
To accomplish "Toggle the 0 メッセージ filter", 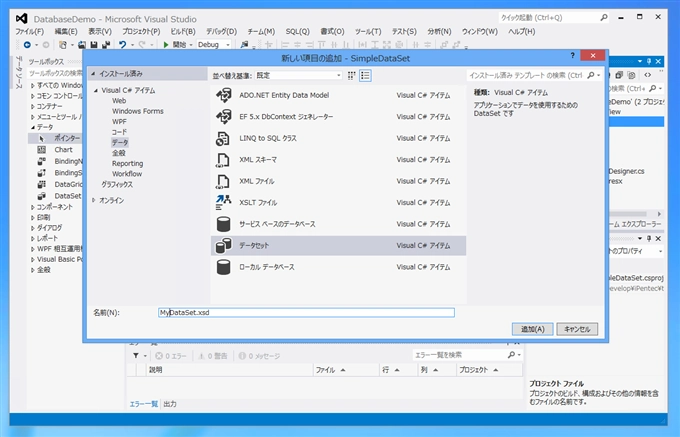I will click(259, 356).
